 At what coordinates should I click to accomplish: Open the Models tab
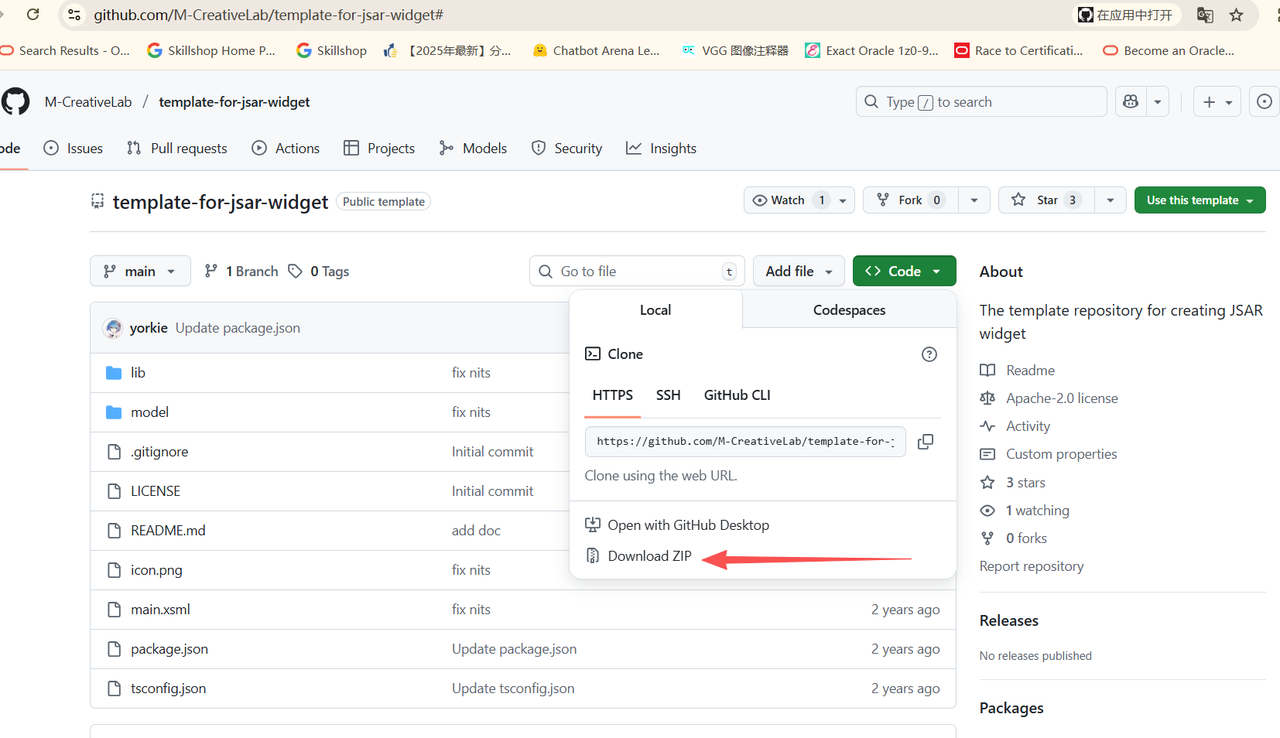(x=473, y=148)
